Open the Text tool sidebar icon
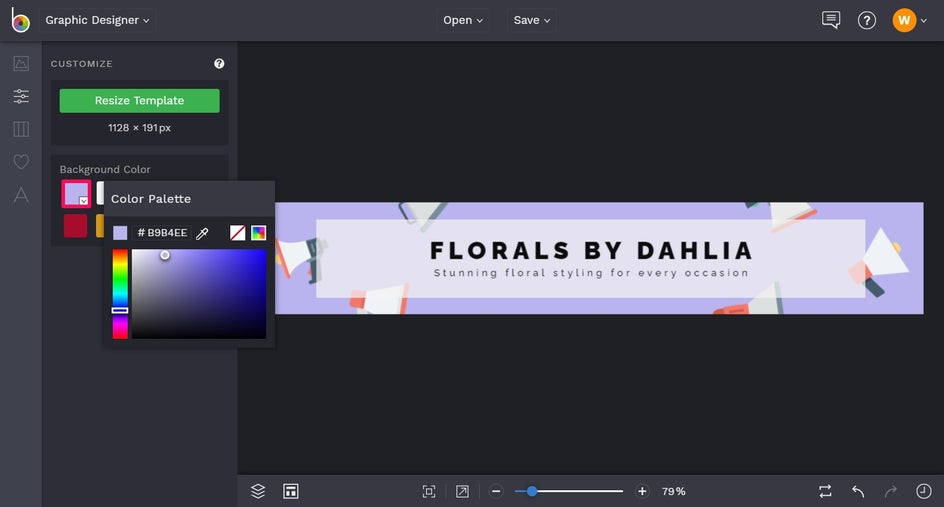 21,194
